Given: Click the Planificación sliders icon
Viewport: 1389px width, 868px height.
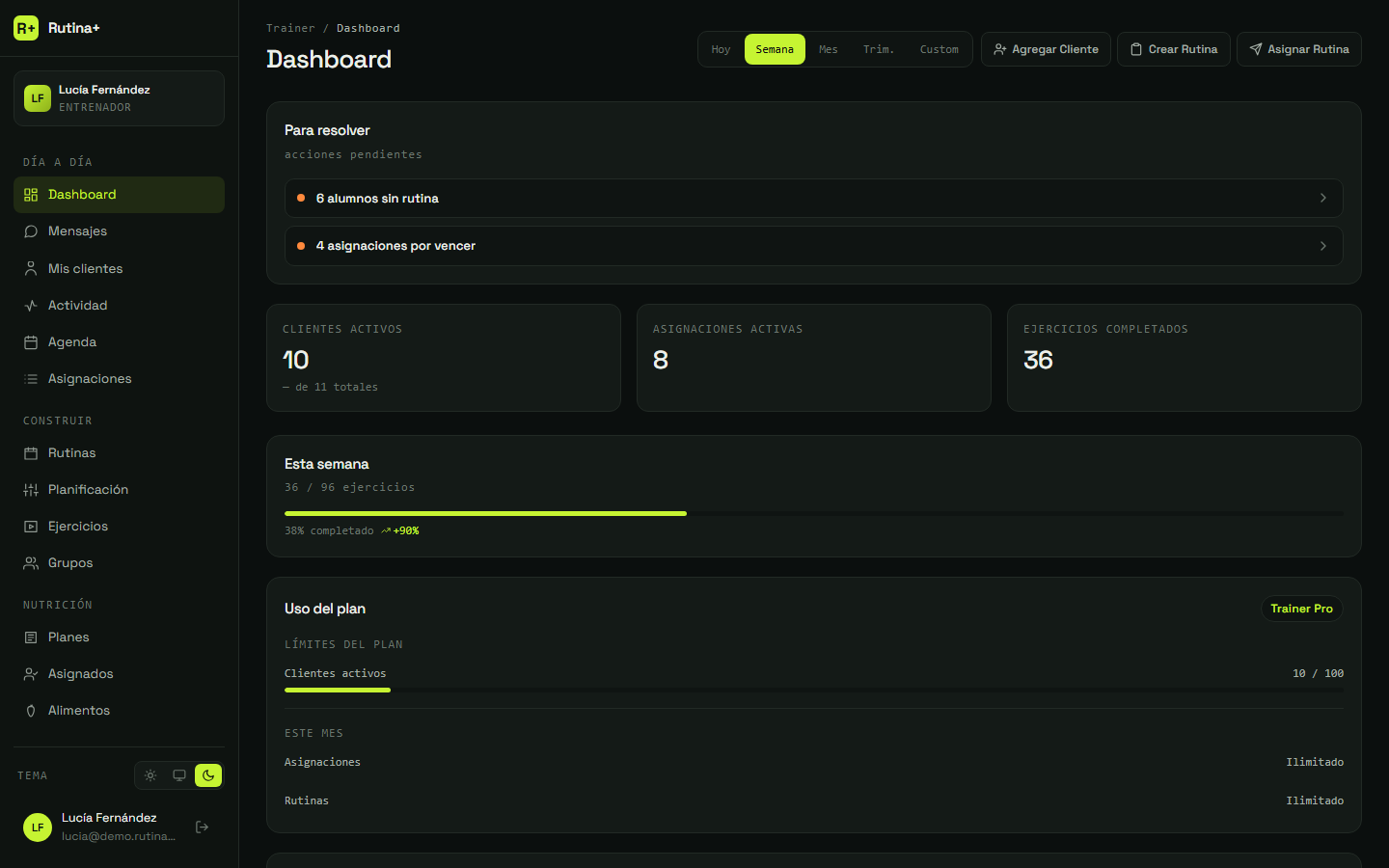Looking at the screenshot, I should point(31,490).
